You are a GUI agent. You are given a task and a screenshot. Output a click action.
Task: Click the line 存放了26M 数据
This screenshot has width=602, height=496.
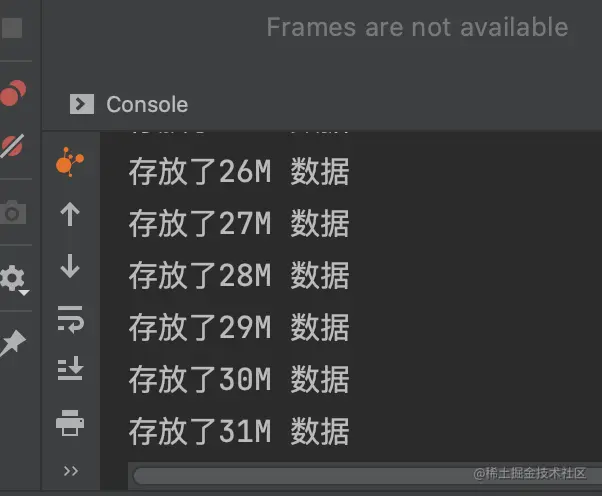[239, 172]
